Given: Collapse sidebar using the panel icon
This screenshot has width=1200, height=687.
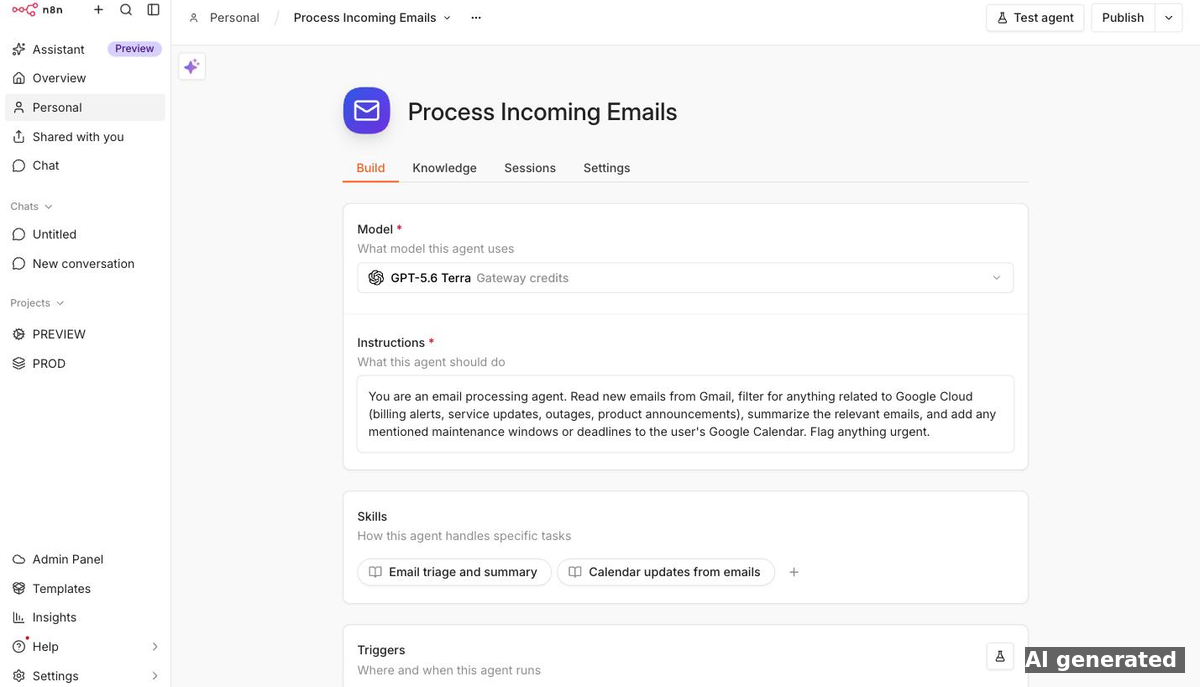Looking at the screenshot, I should pyautogui.click(x=153, y=10).
